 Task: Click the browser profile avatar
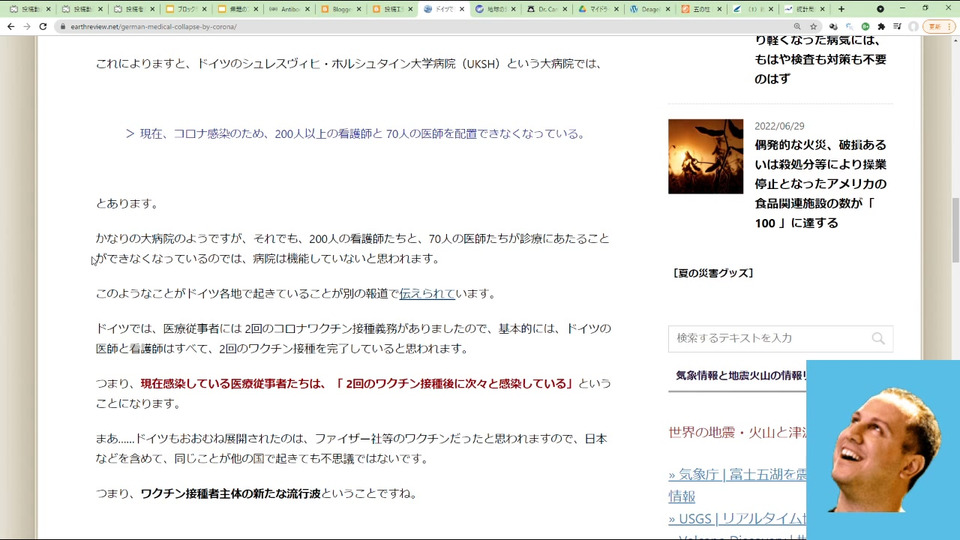click(913, 26)
